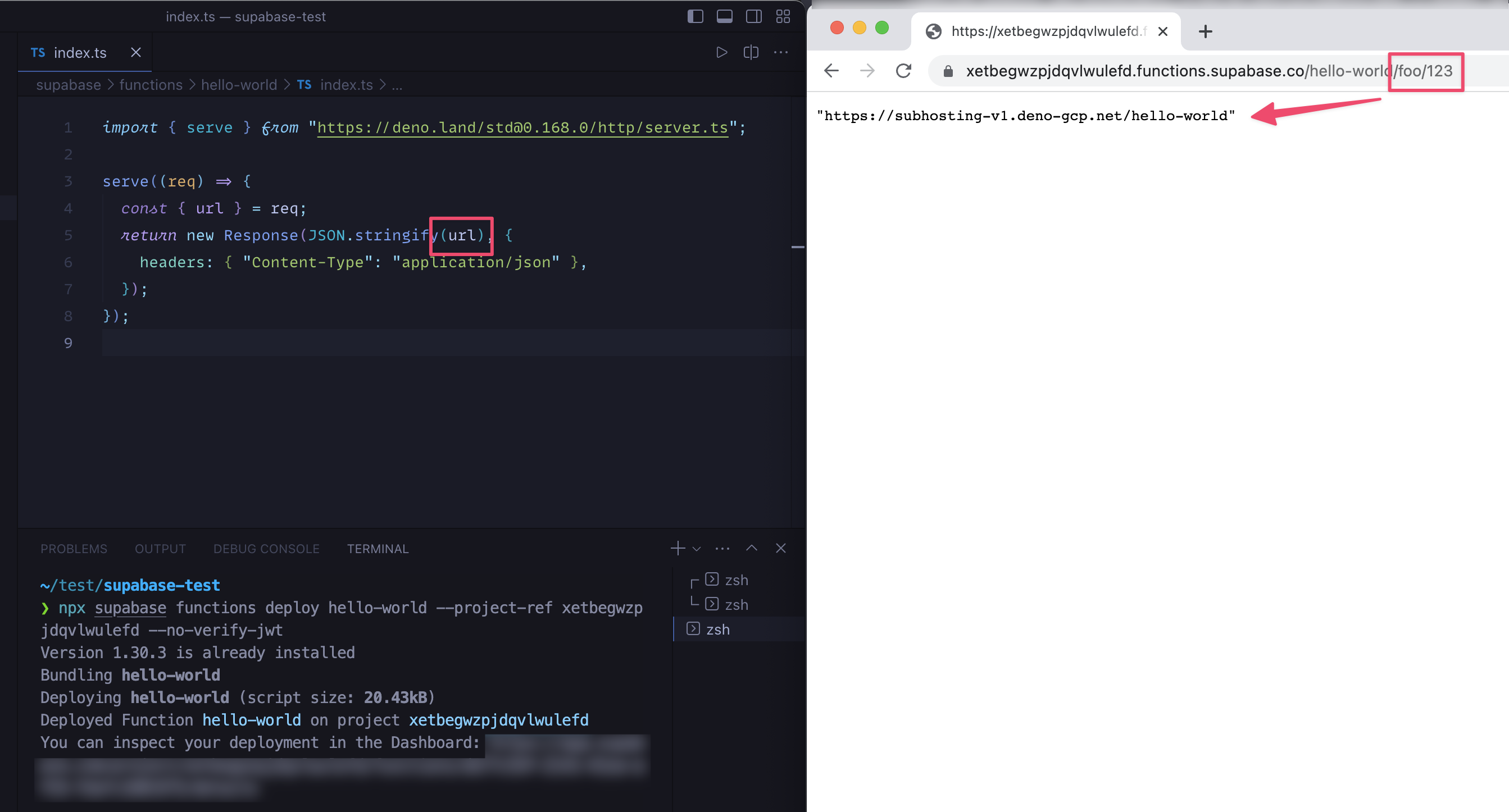This screenshot has width=1509, height=812.
Task: Open a new terminal with the plus icon
Action: (676, 548)
